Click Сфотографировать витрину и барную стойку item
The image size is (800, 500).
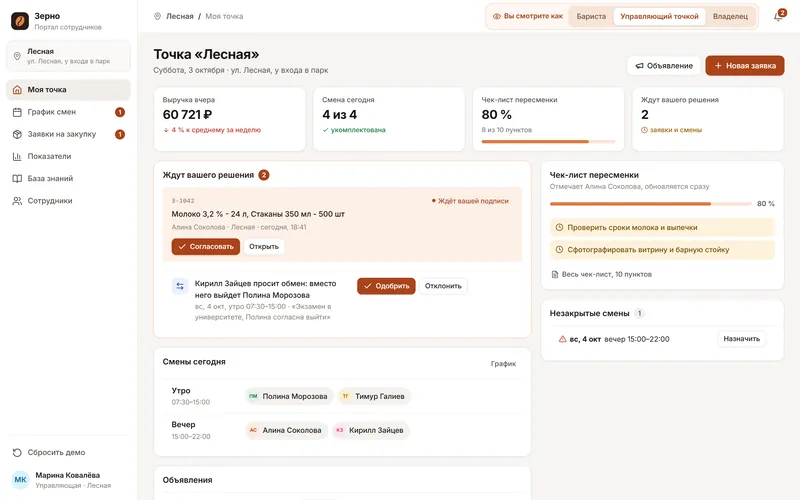pyautogui.click(x=662, y=250)
